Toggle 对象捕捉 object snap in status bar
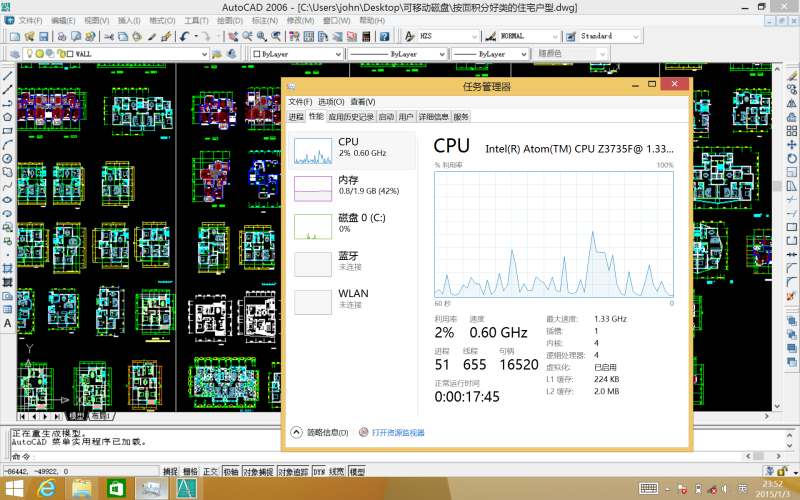The width and height of the screenshot is (800, 500). tap(258, 471)
